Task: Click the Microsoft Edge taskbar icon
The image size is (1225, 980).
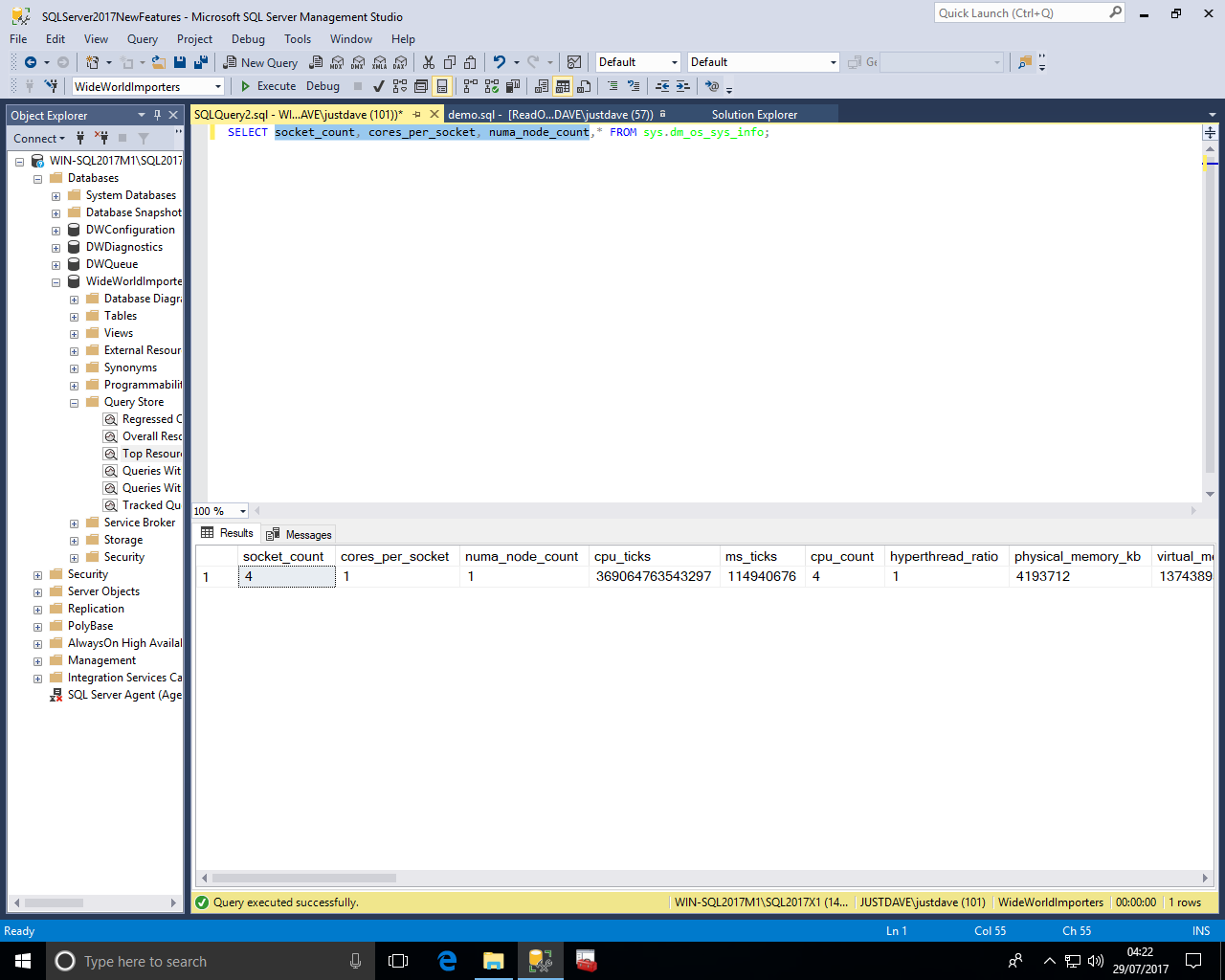Action: (x=447, y=961)
